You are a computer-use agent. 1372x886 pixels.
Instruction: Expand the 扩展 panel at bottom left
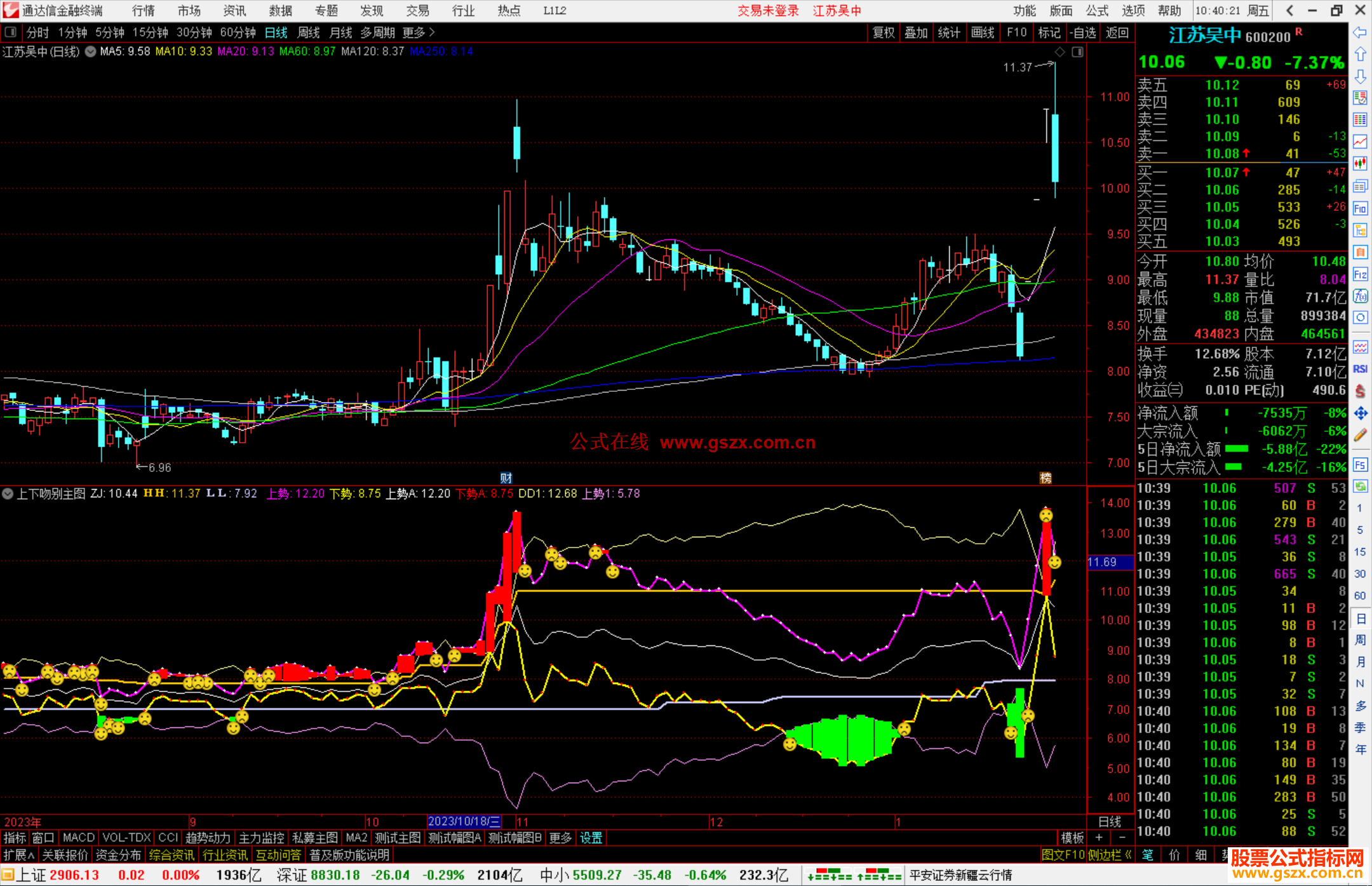tap(19, 855)
